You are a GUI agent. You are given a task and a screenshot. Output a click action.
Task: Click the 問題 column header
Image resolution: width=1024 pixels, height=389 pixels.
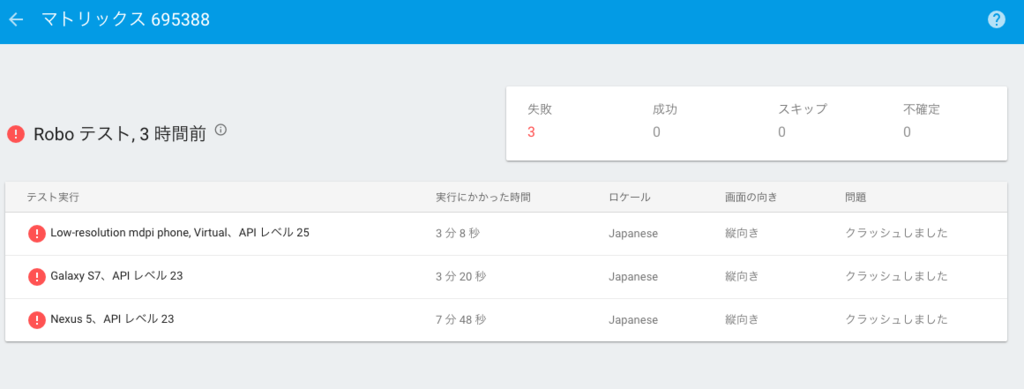click(856, 197)
